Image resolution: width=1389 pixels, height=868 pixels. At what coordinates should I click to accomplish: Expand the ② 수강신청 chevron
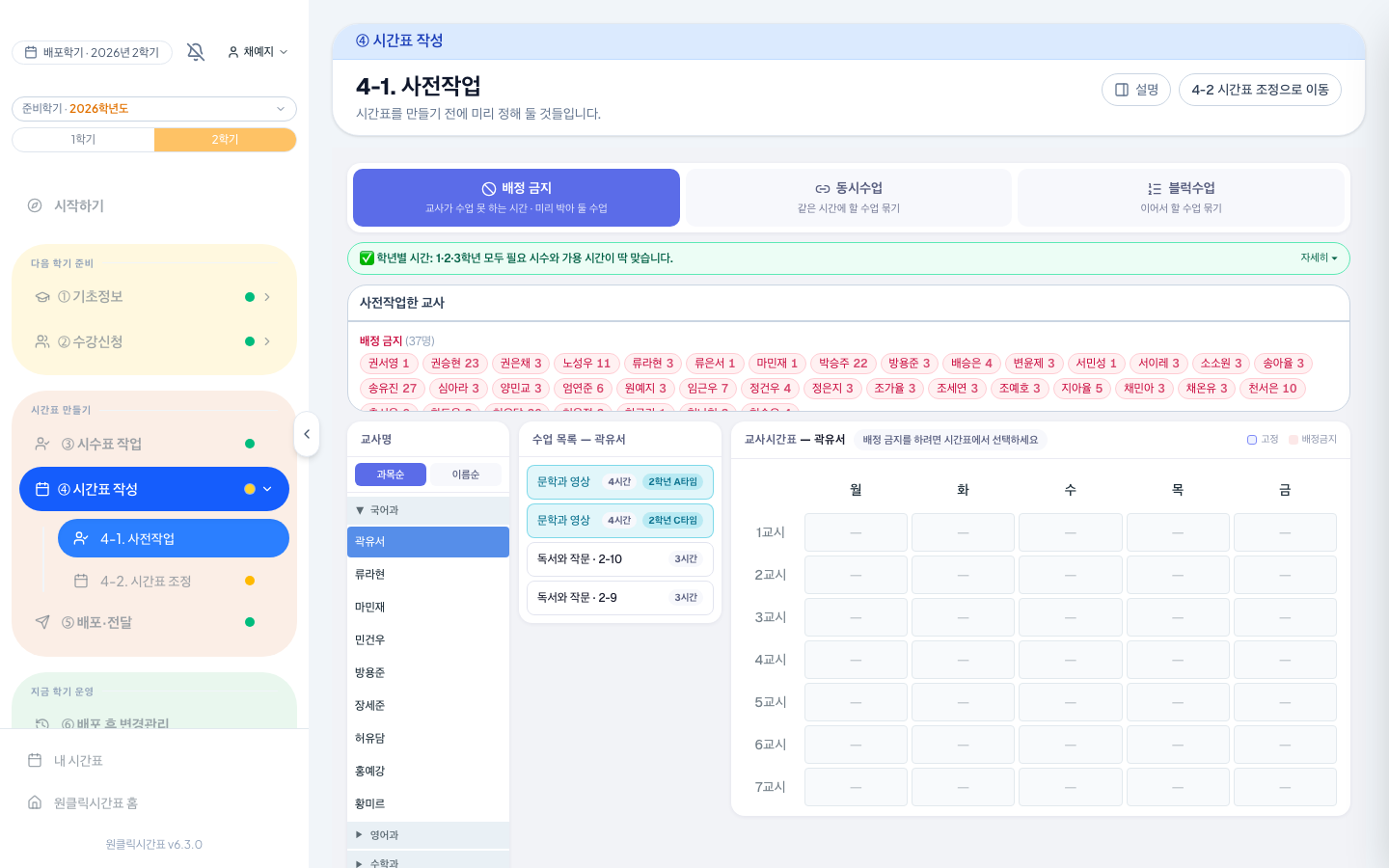[267, 341]
